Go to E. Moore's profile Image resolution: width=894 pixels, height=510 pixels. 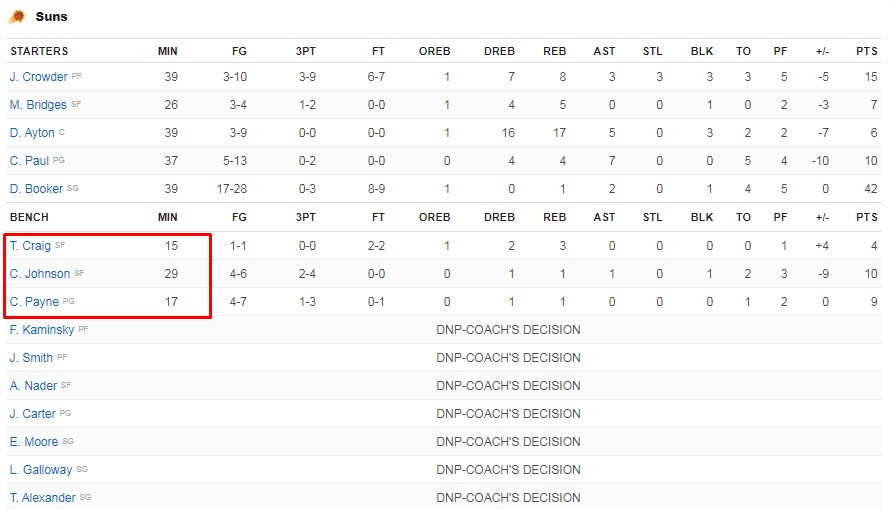[x=34, y=442]
